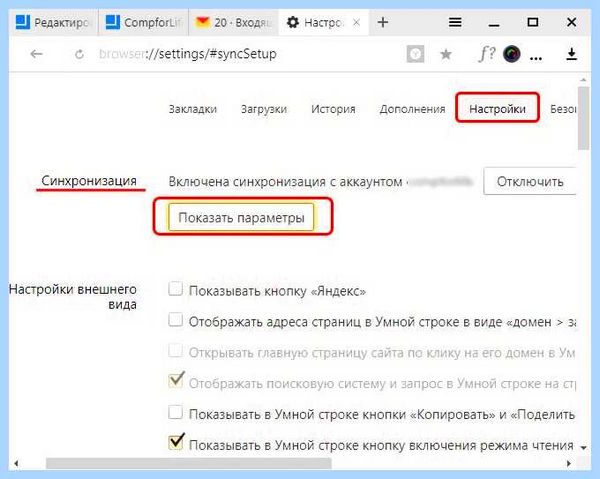This screenshot has width=600, height=479.
Task: Bookmark page with the star icon
Action: [446, 54]
